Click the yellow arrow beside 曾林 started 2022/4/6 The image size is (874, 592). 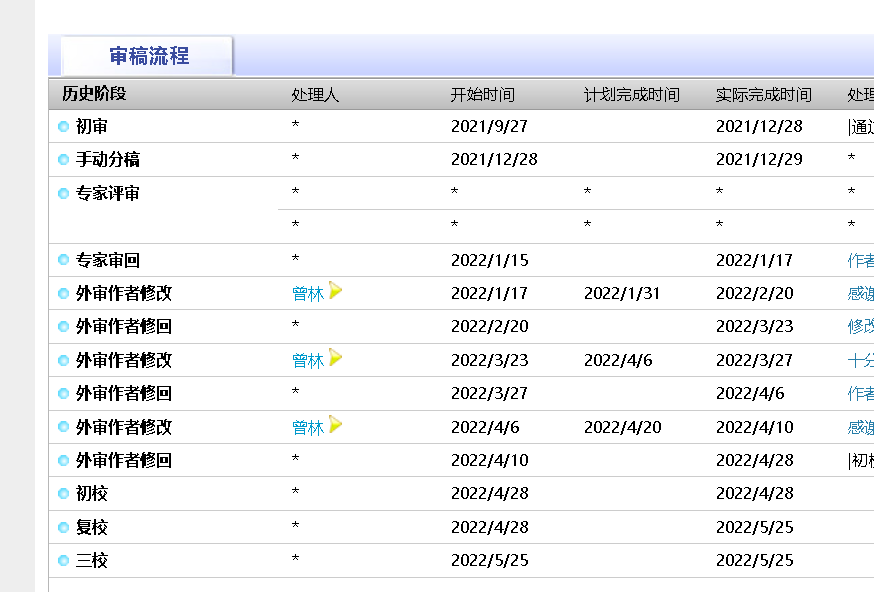click(336, 425)
